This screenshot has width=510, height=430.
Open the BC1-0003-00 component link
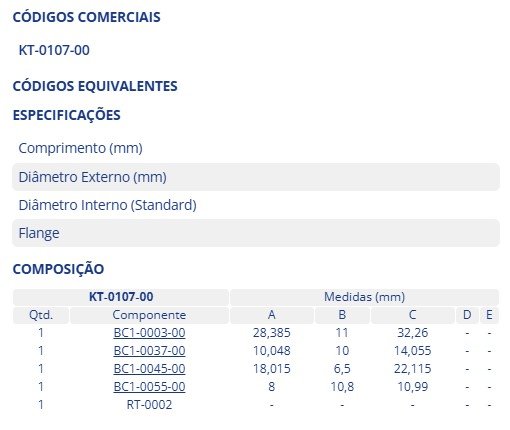[149, 333]
